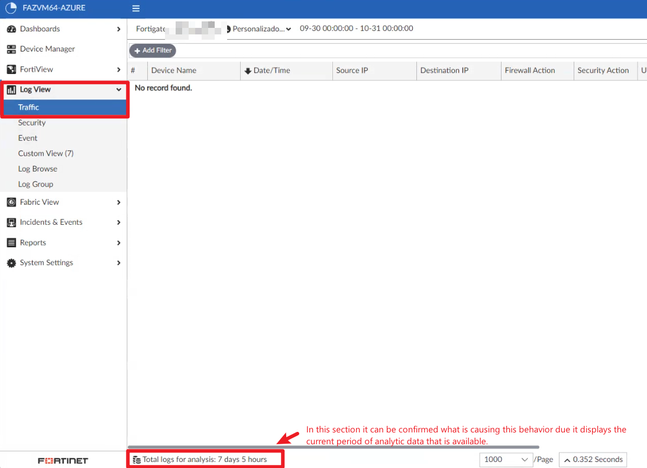The width and height of the screenshot is (647, 468).
Task: Expand the FortiView chevron
Action: [x=119, y=69]
